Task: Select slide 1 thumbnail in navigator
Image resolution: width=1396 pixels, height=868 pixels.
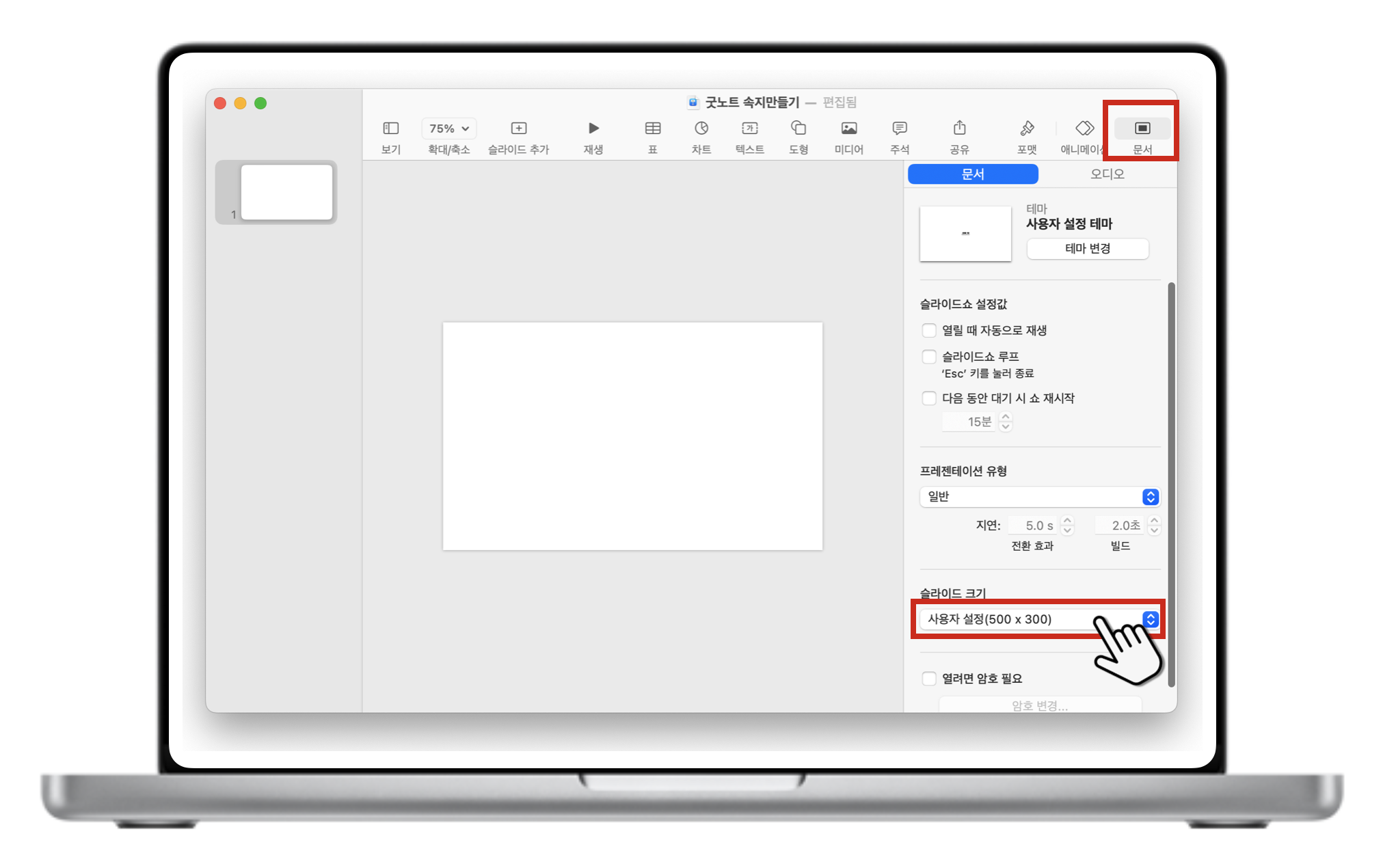Action: pyautogui.click(x=286, y=192)
